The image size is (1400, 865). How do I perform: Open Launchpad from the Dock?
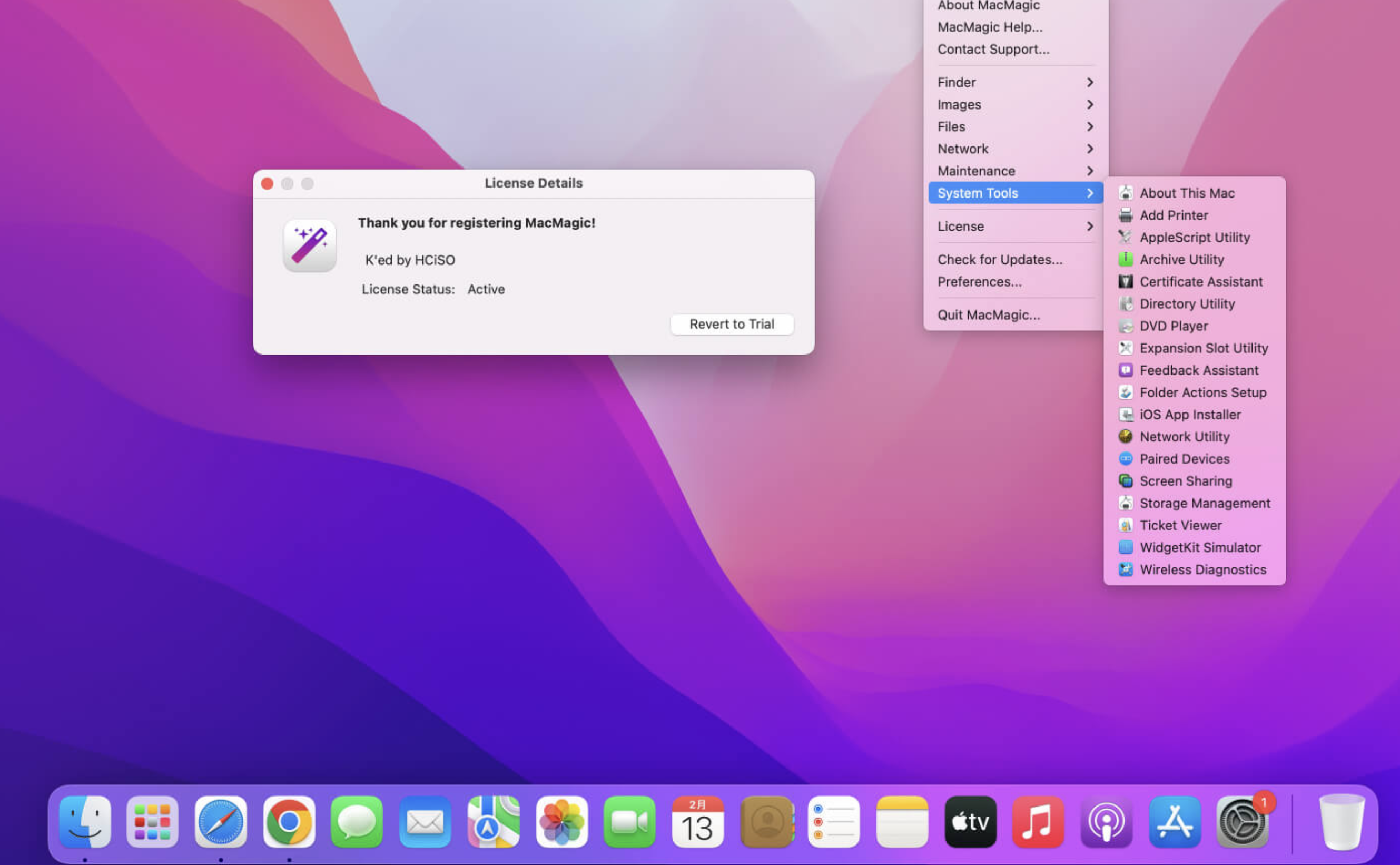click(x=153, y=822)
